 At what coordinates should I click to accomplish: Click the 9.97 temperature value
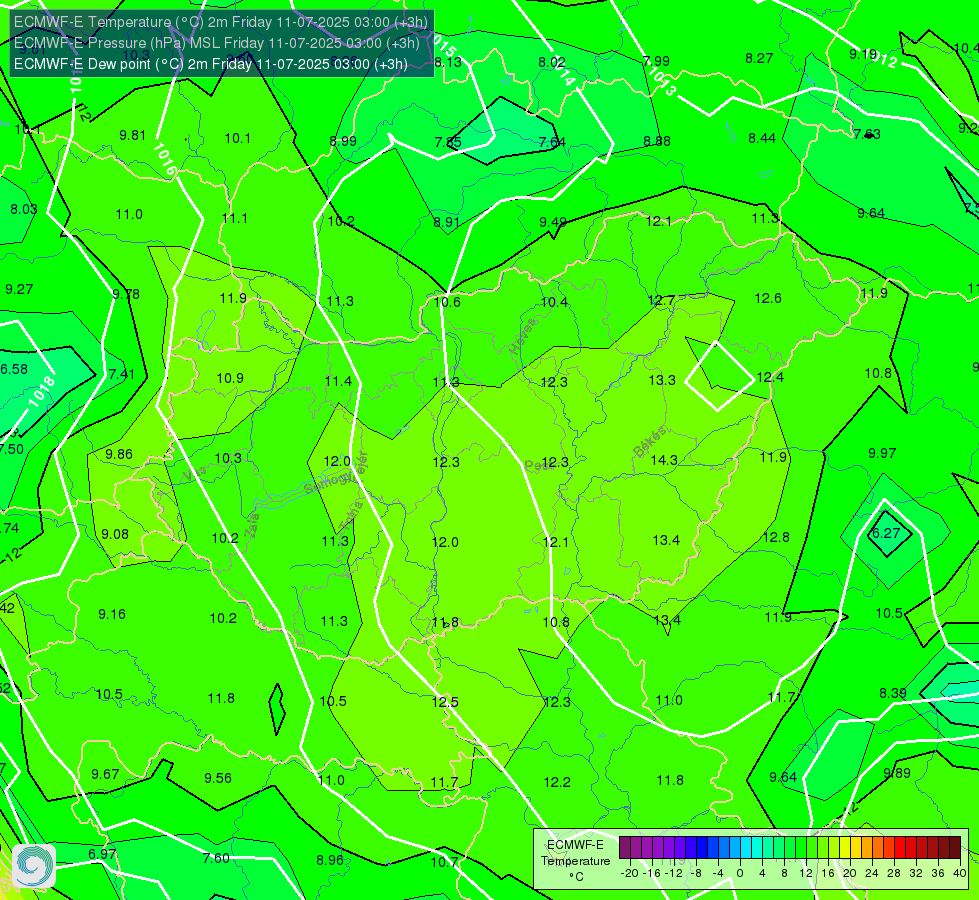pos(882,453)
